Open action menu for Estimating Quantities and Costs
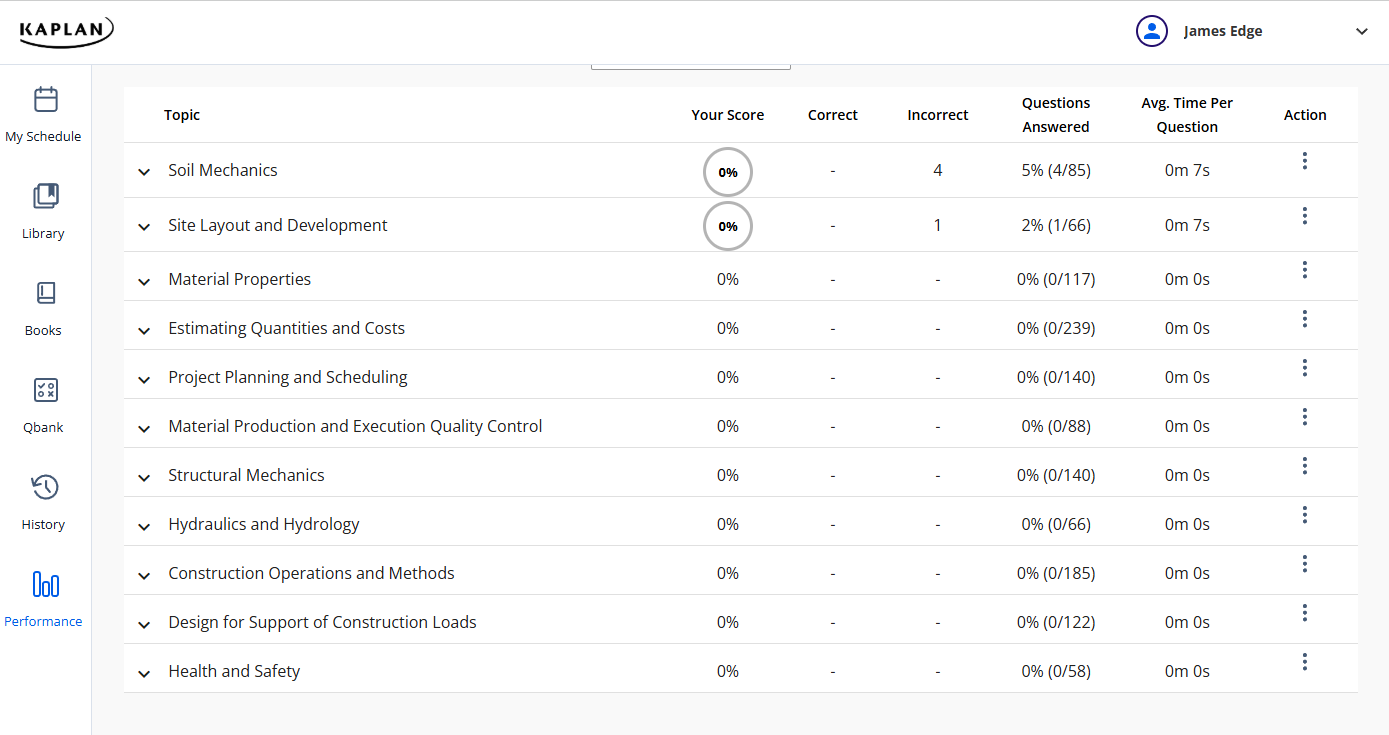Image resolution: width=1389 pixels, height=735 pixels. tap(1305, 319)
